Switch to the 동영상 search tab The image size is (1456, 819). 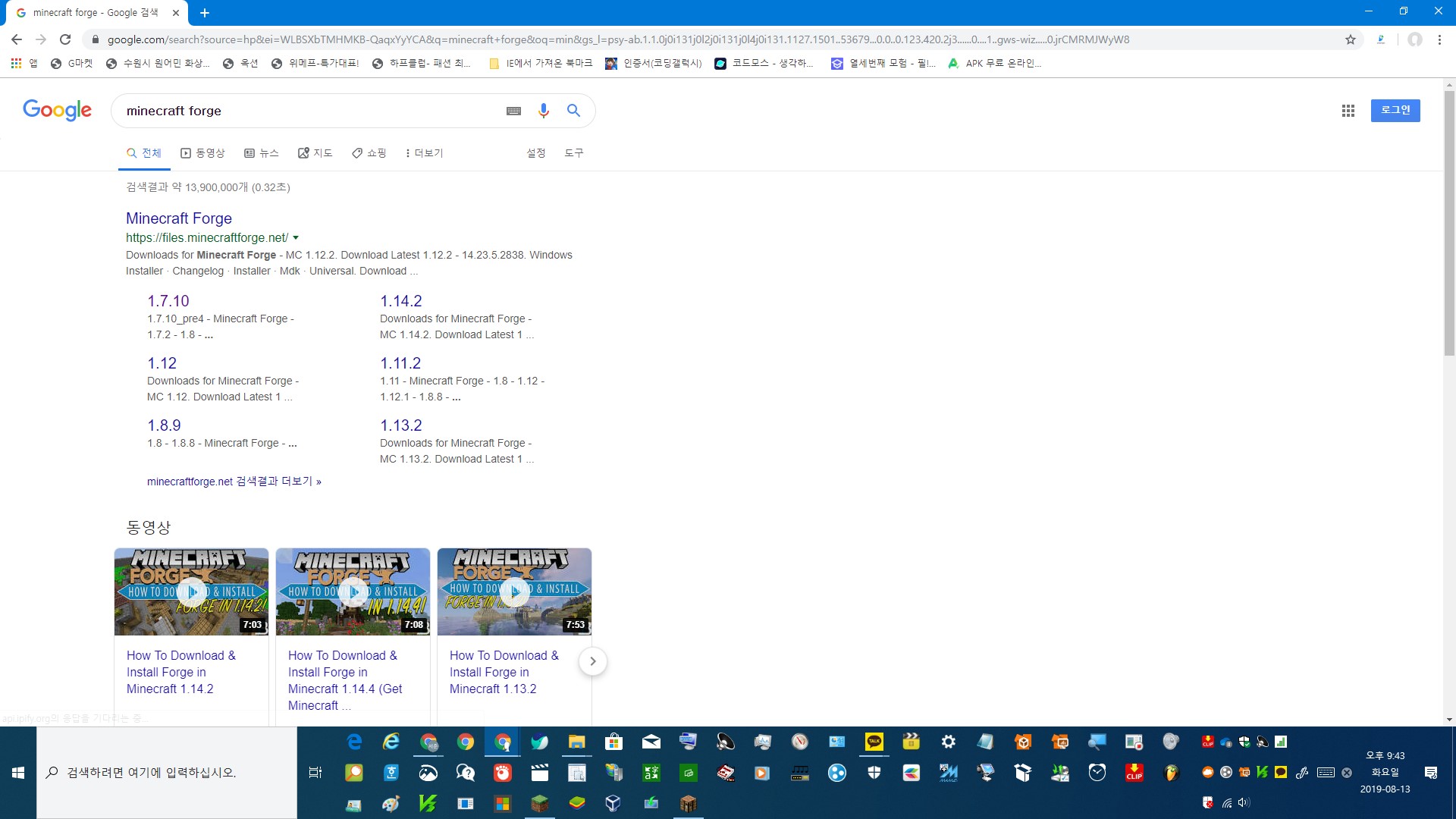pos(202,153)
